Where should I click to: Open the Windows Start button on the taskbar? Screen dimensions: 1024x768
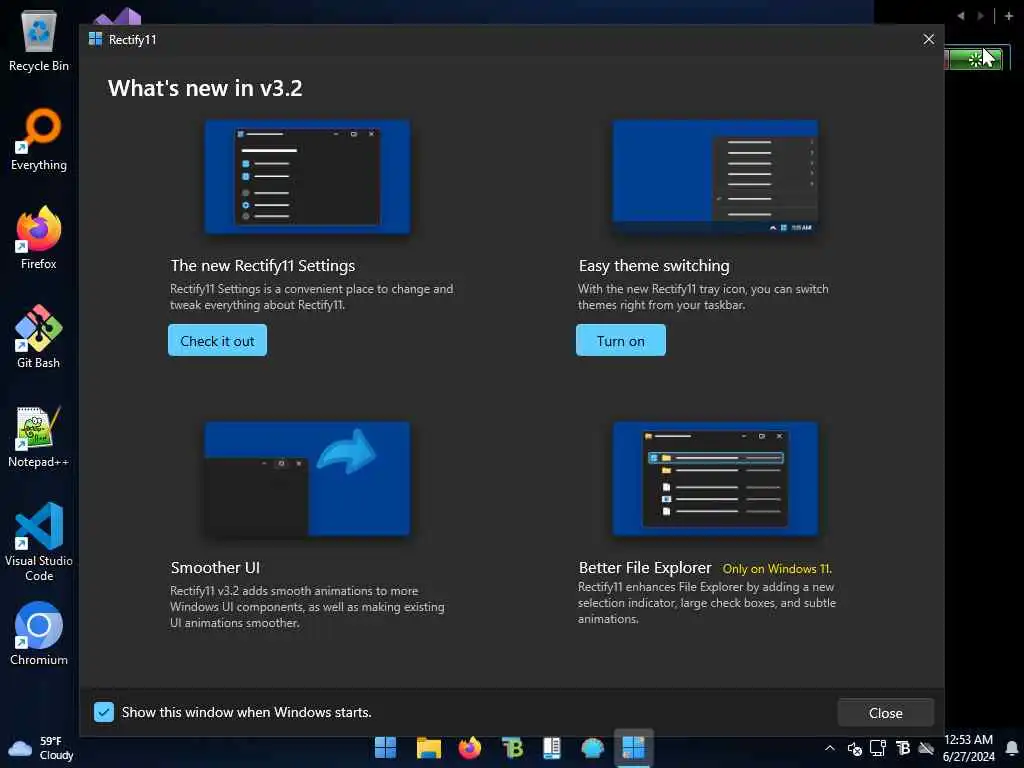pyautogui.click(x=385, y=748)
